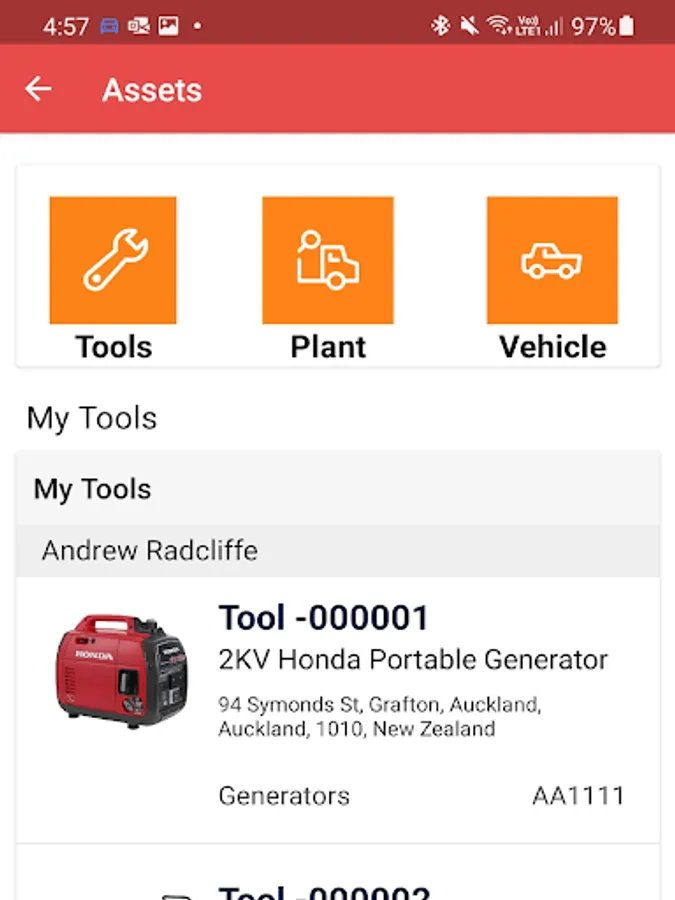The image size is (675, 900).
Task: Tap the AA1111 asset code
Action: tap(578, 796)
